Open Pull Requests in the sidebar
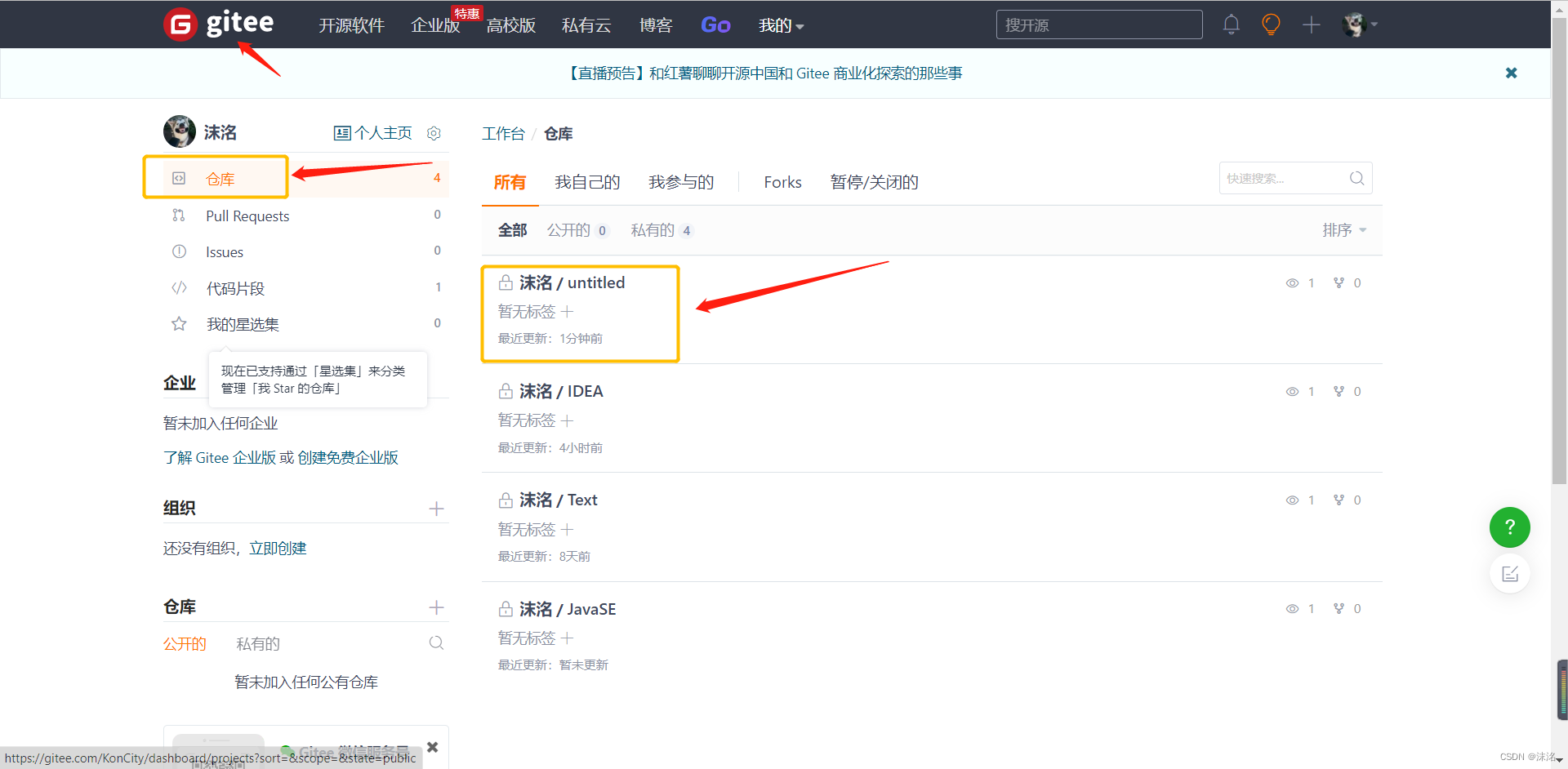The width and height of the screenshot is (1568, 769). (247, 216)
